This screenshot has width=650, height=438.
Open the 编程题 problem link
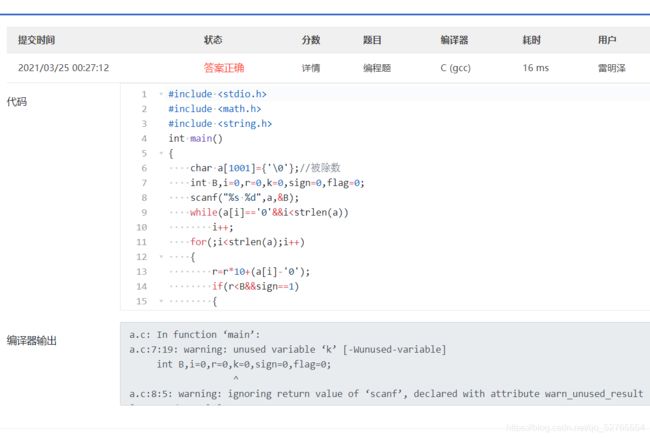click(x=377, y=68)
